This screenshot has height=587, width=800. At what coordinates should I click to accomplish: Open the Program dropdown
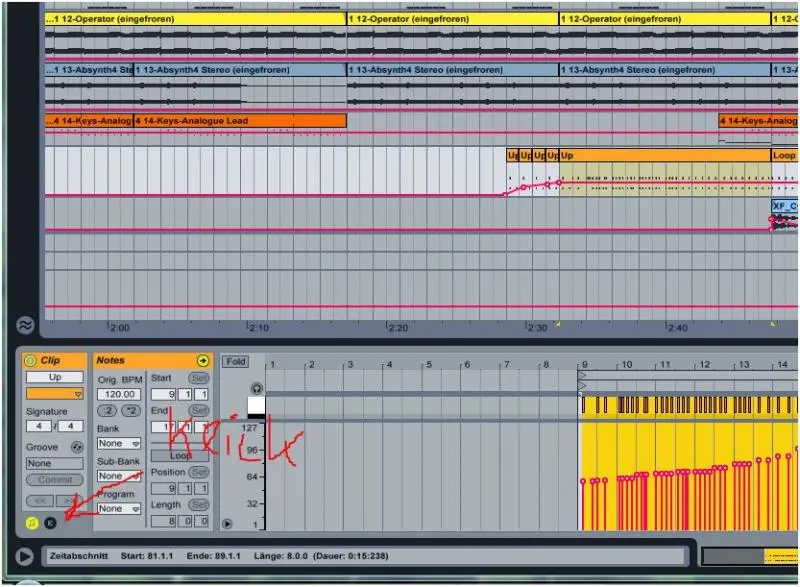(119, 509)
